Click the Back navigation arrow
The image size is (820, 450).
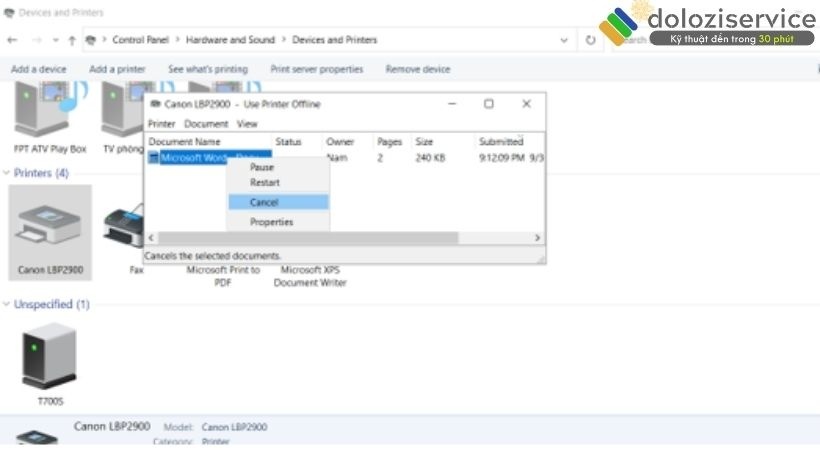click(x=12, y=40)
